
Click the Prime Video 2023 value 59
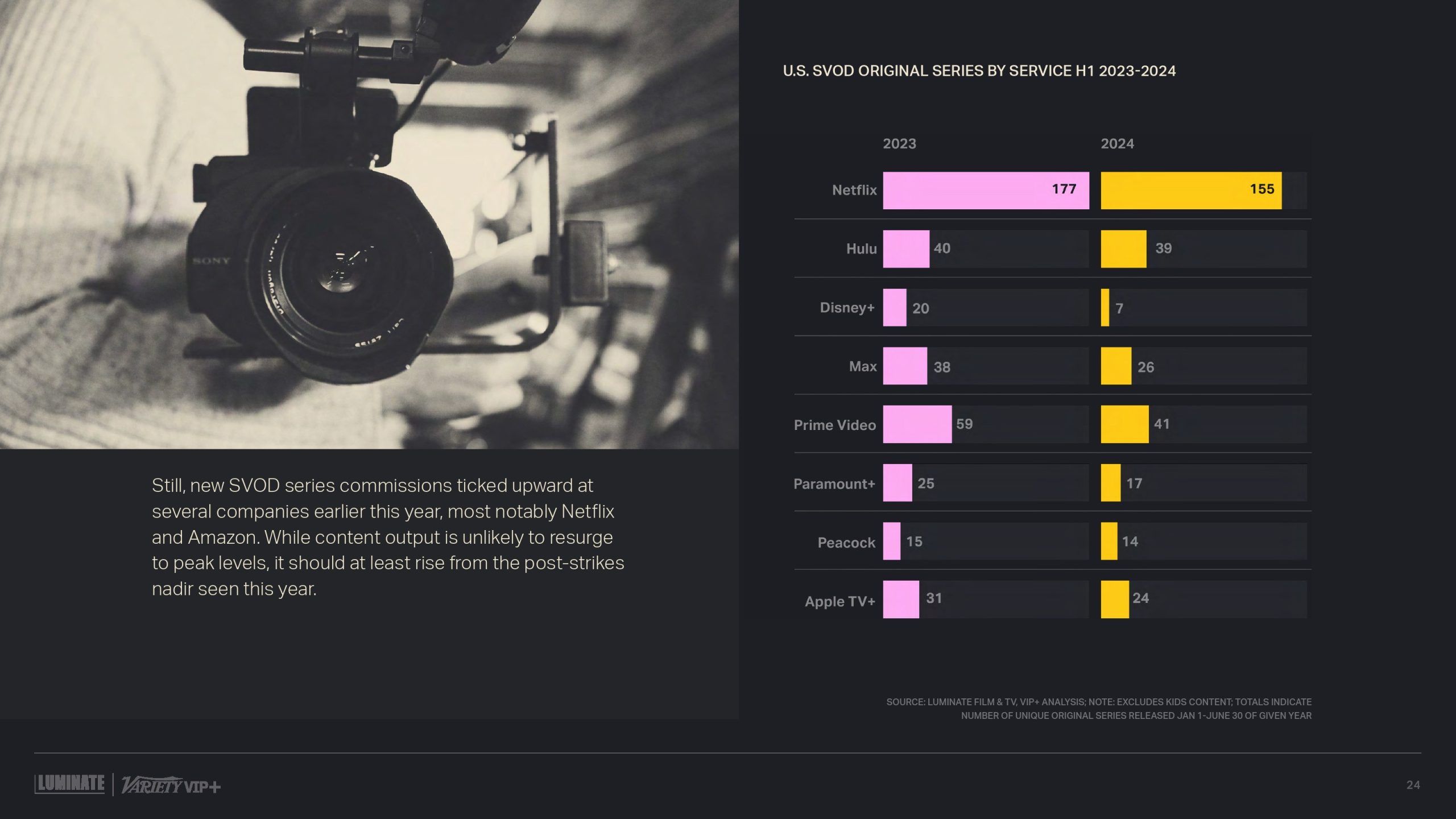pyautogui.click(x=964, y=424)
